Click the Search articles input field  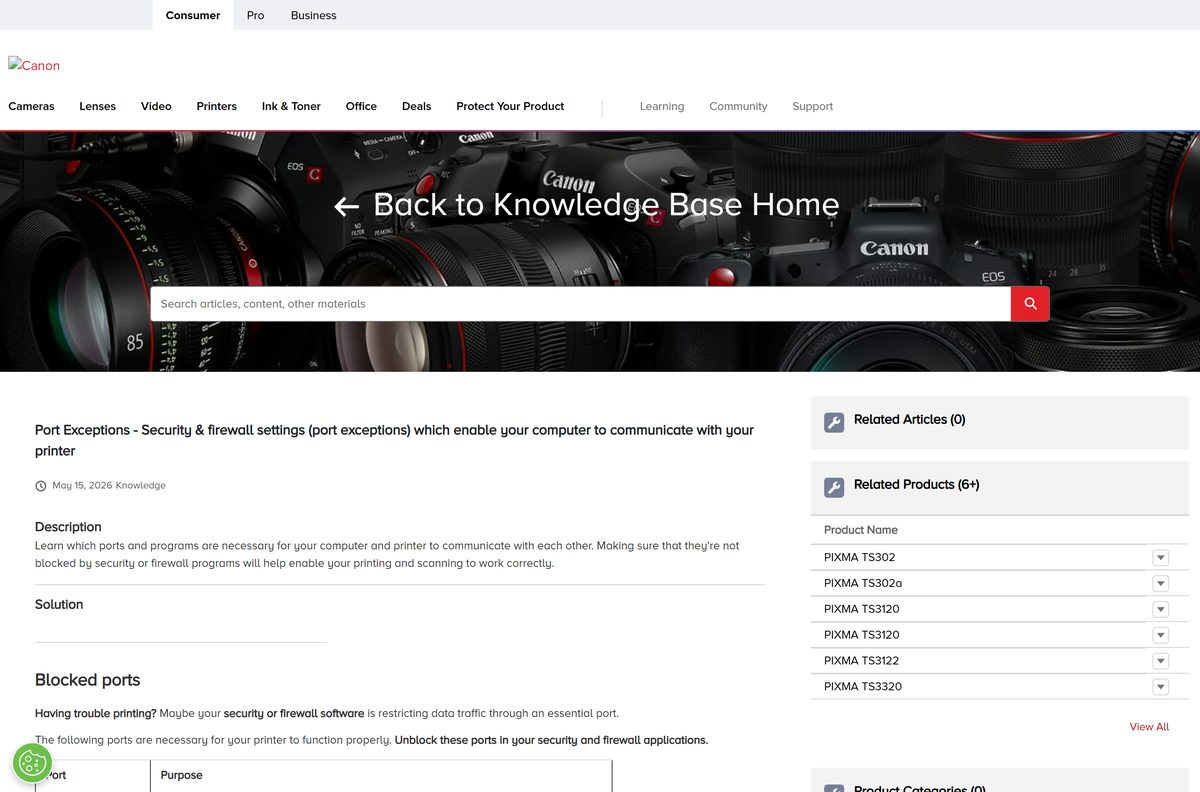click(580, 304)
